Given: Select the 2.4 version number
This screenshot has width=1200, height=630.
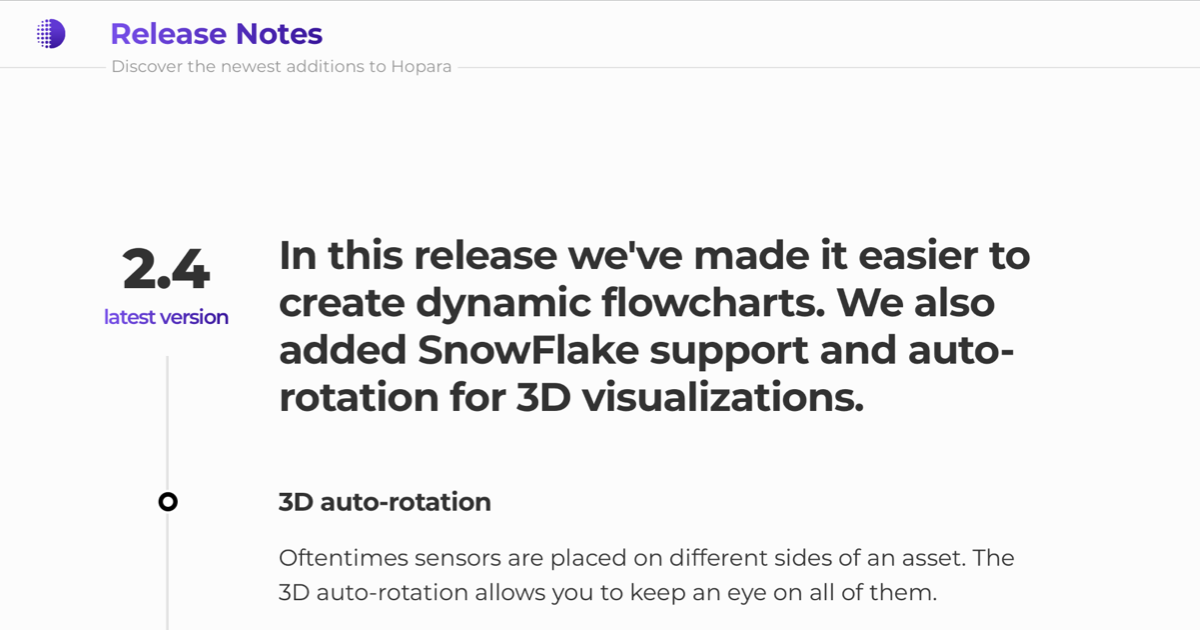Looking at the screenshot, I should (x=166, y=269).
